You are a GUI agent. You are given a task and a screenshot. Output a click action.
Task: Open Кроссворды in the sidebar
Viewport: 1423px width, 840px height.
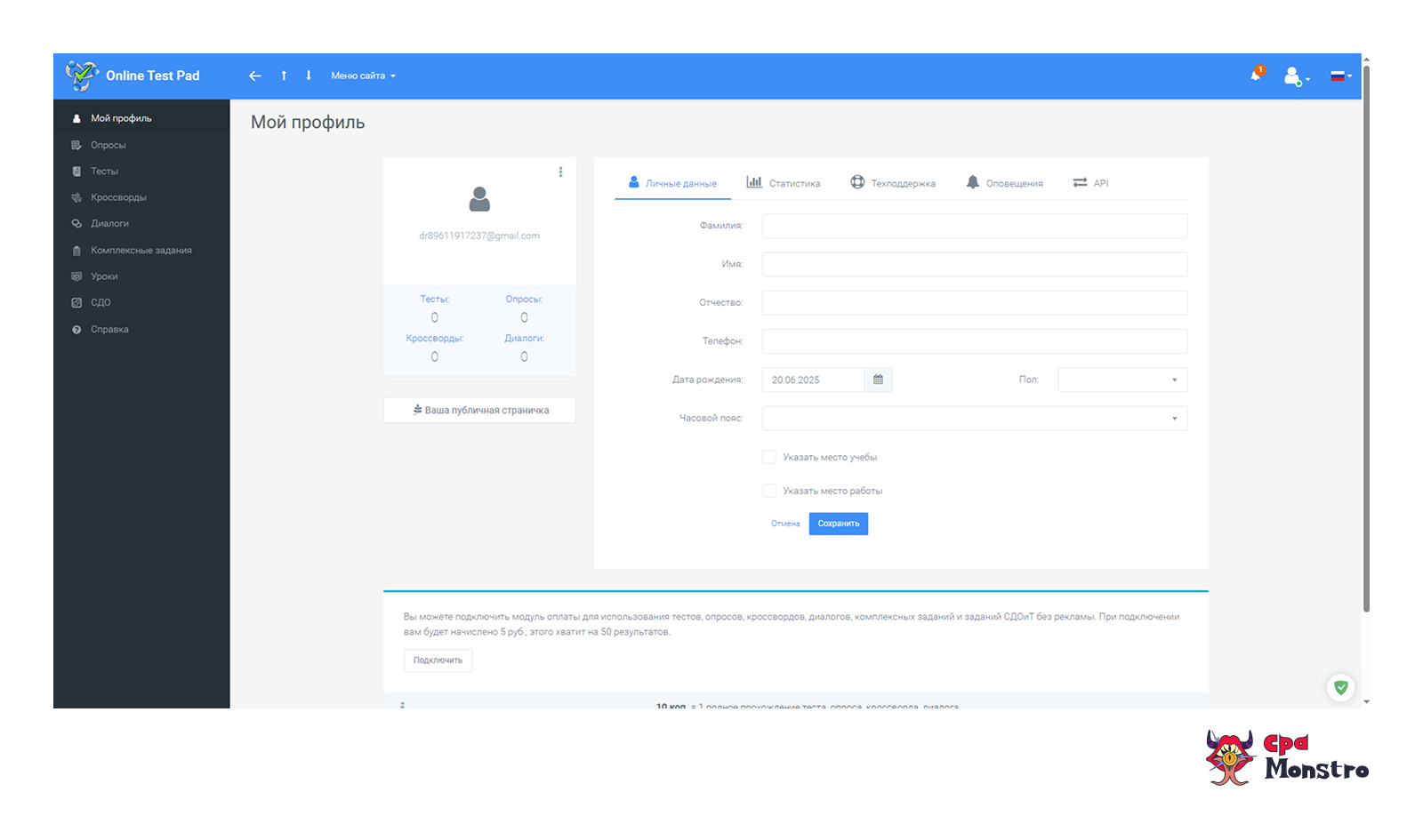141,197
